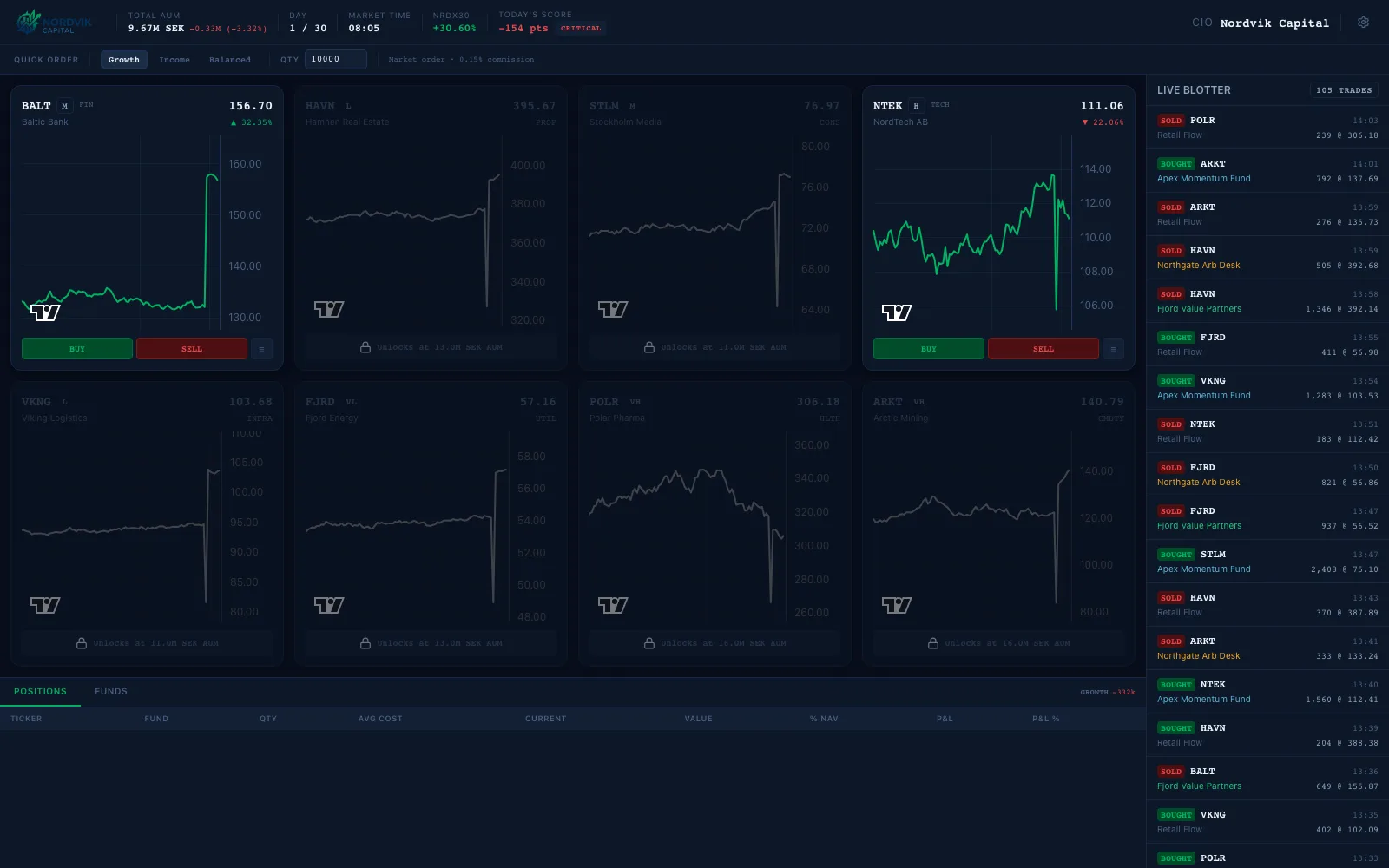Click the BALT price chart

pyautogui.click(x=148, y=234)
